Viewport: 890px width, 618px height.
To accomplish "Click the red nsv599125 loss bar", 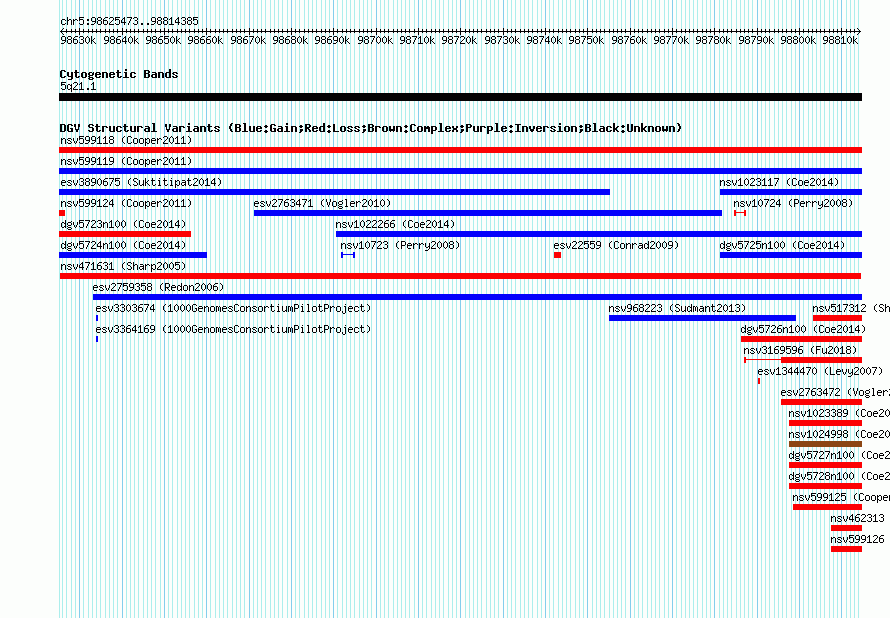I will (x=828, y=507).
